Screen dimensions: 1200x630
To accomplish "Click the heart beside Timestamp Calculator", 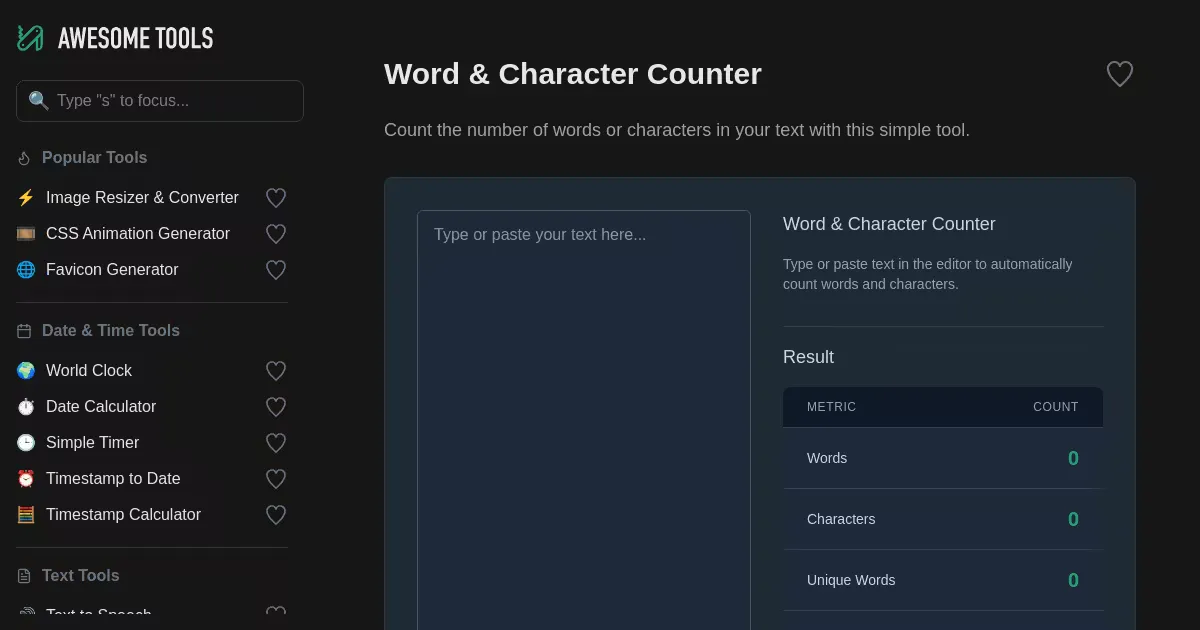I will pos(276,515).
